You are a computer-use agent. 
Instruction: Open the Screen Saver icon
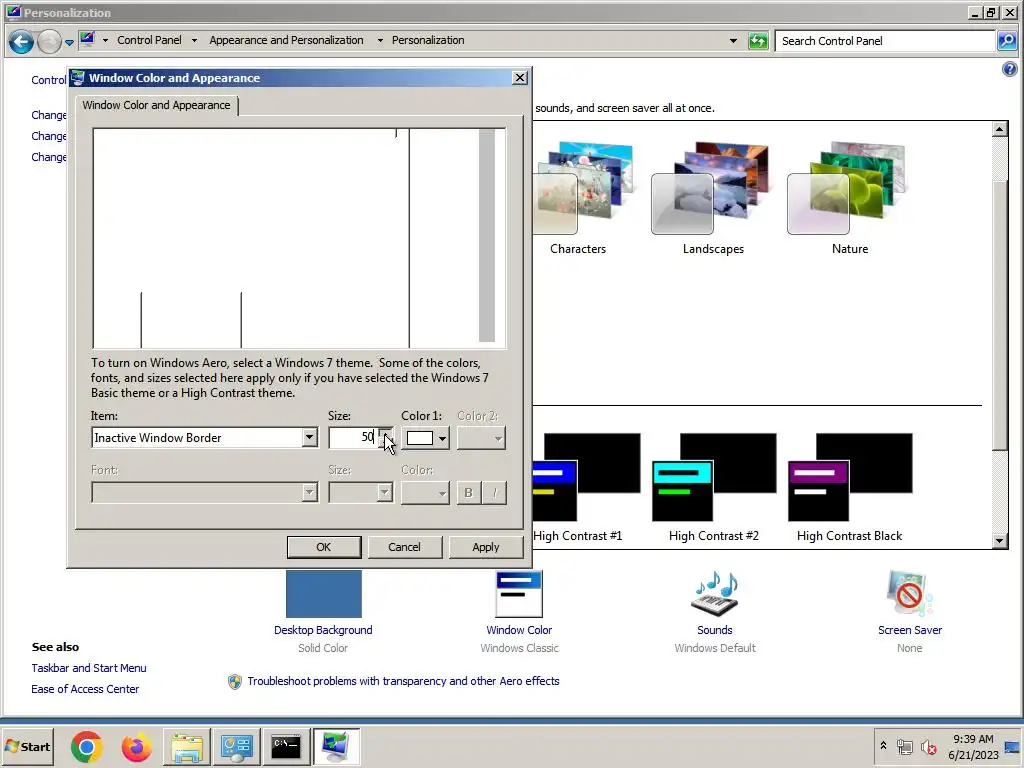pos(910,594)
